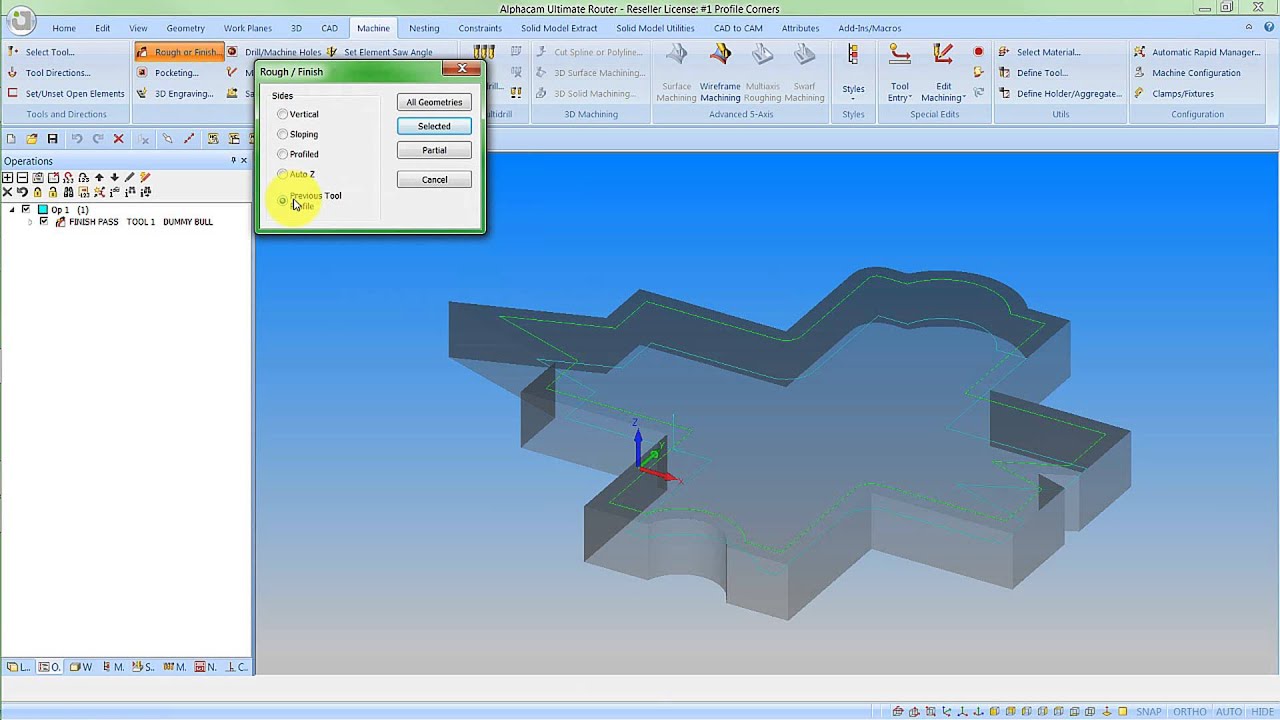Click the red X delete icon in toolbar

point(119,139)
